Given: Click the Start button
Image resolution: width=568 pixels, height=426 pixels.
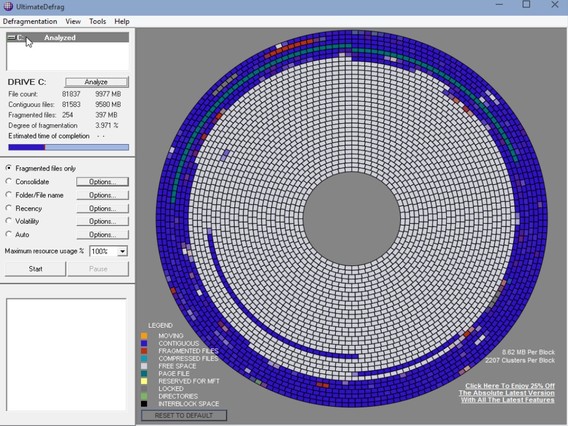Looking at the screenshot, I should coord(36,269).
